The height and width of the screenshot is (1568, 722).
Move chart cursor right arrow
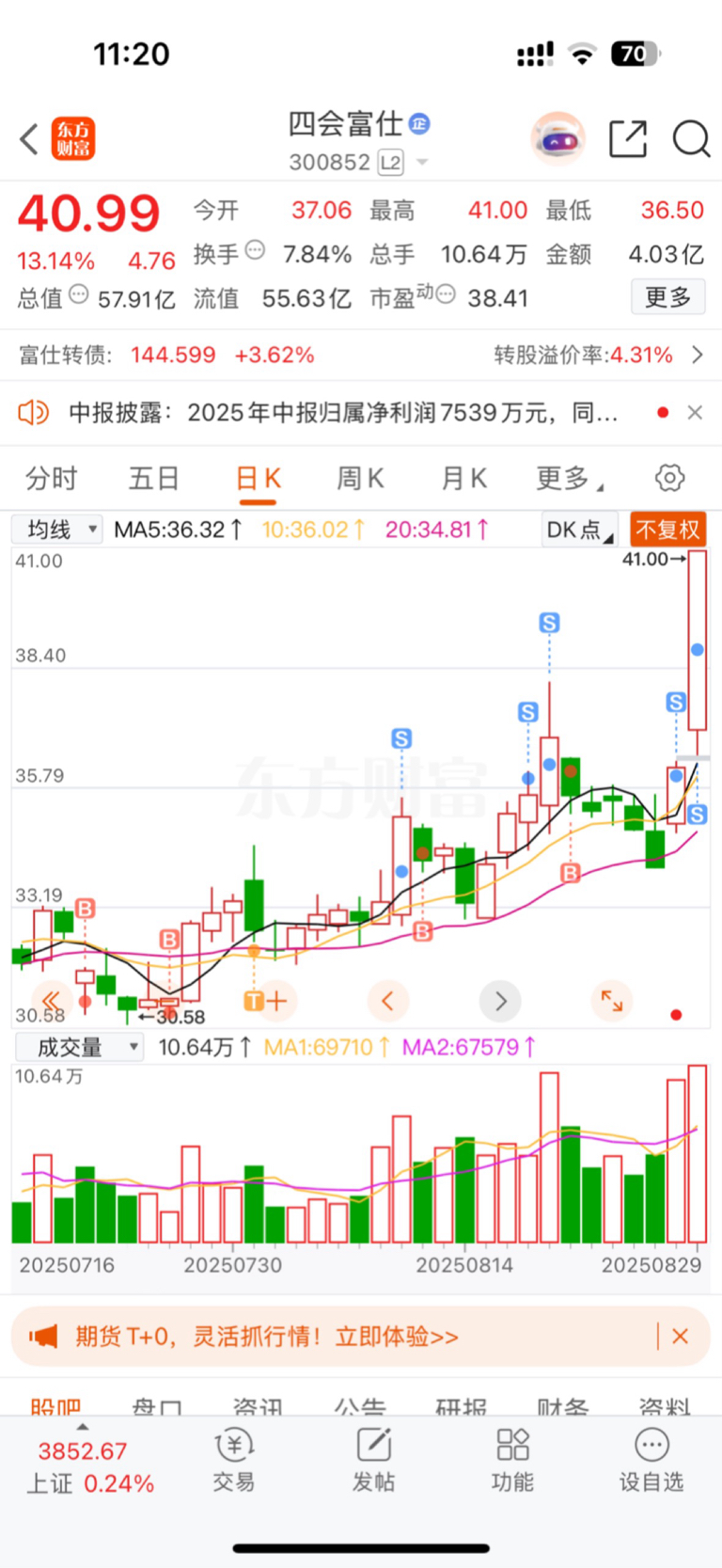(x=500, y=1001)
